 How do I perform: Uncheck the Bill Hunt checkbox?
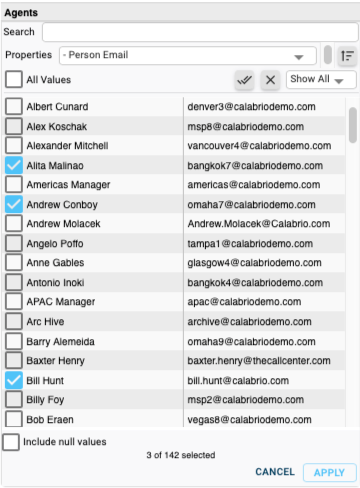tap(14, 380)
